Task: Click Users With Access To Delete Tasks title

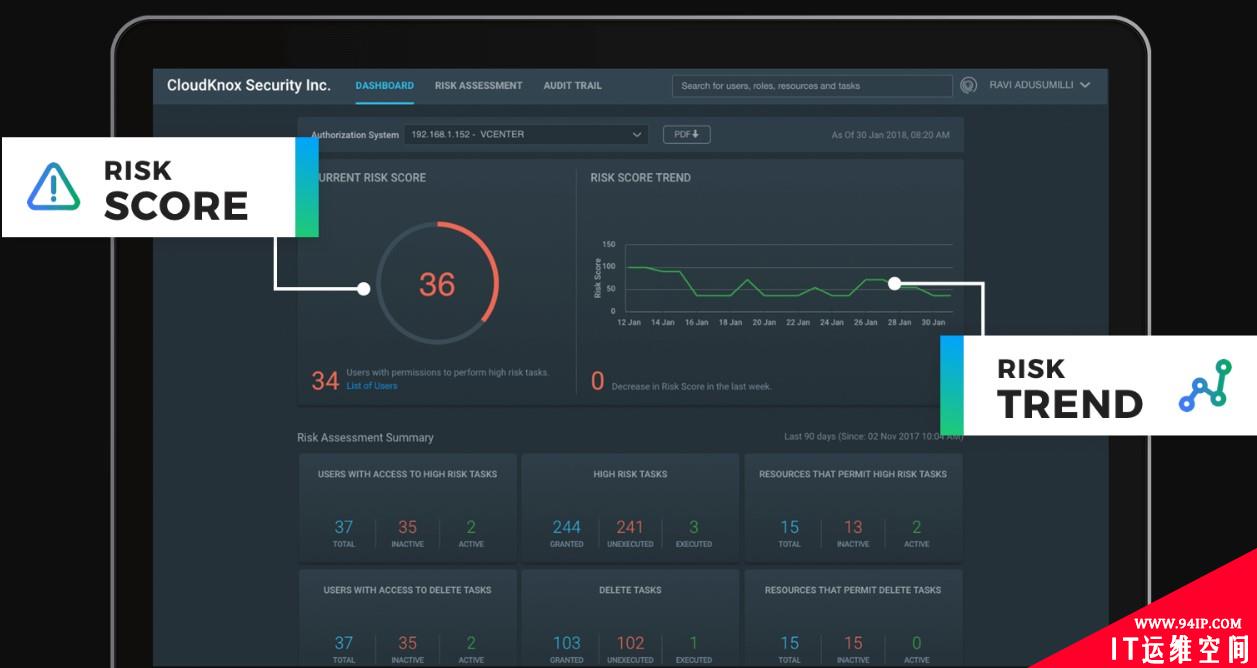Action: click(407, 590)
